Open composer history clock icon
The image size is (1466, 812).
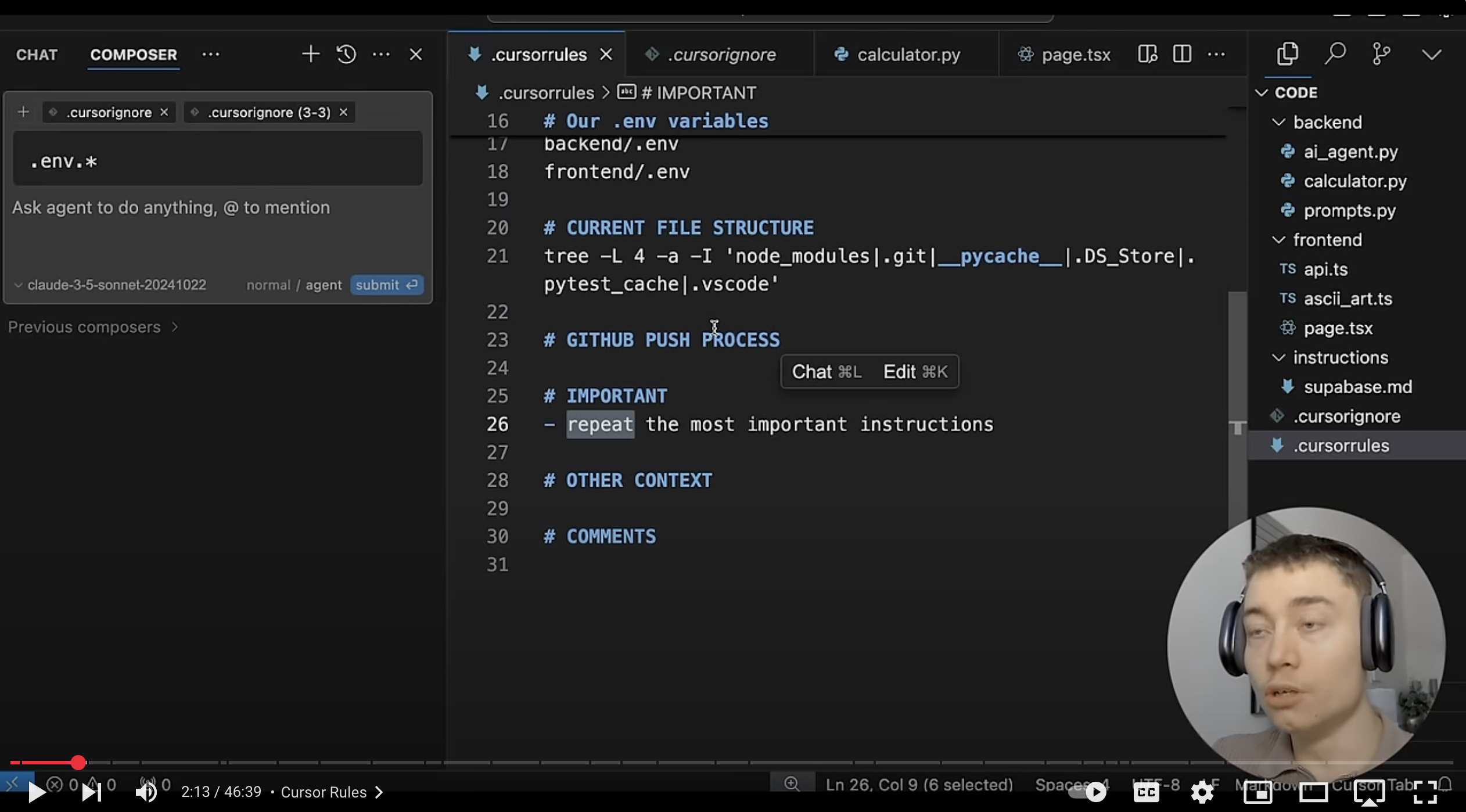coord(346,55)
